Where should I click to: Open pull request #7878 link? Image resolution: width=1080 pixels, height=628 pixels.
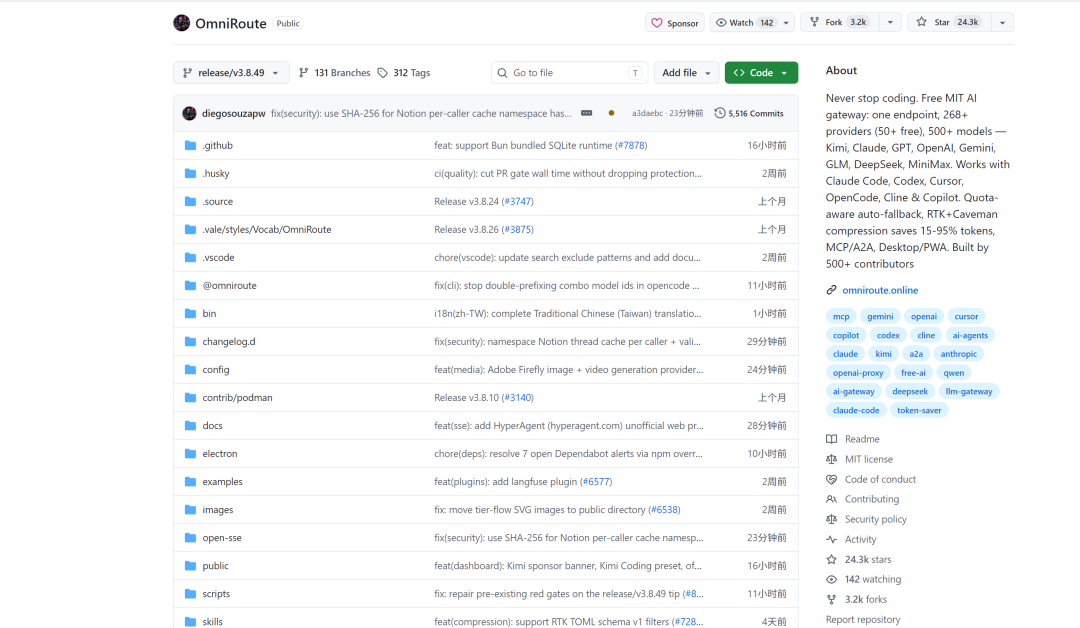(632, 145)
